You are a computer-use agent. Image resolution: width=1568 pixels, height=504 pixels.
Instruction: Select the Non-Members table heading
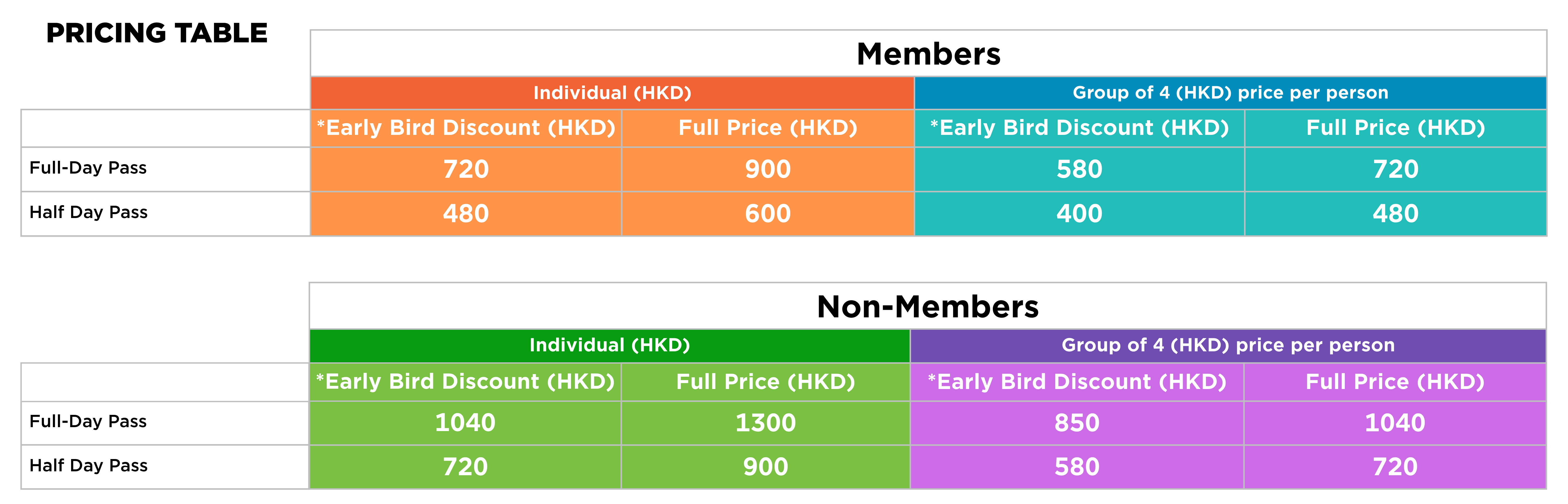(x=928, y=306)
